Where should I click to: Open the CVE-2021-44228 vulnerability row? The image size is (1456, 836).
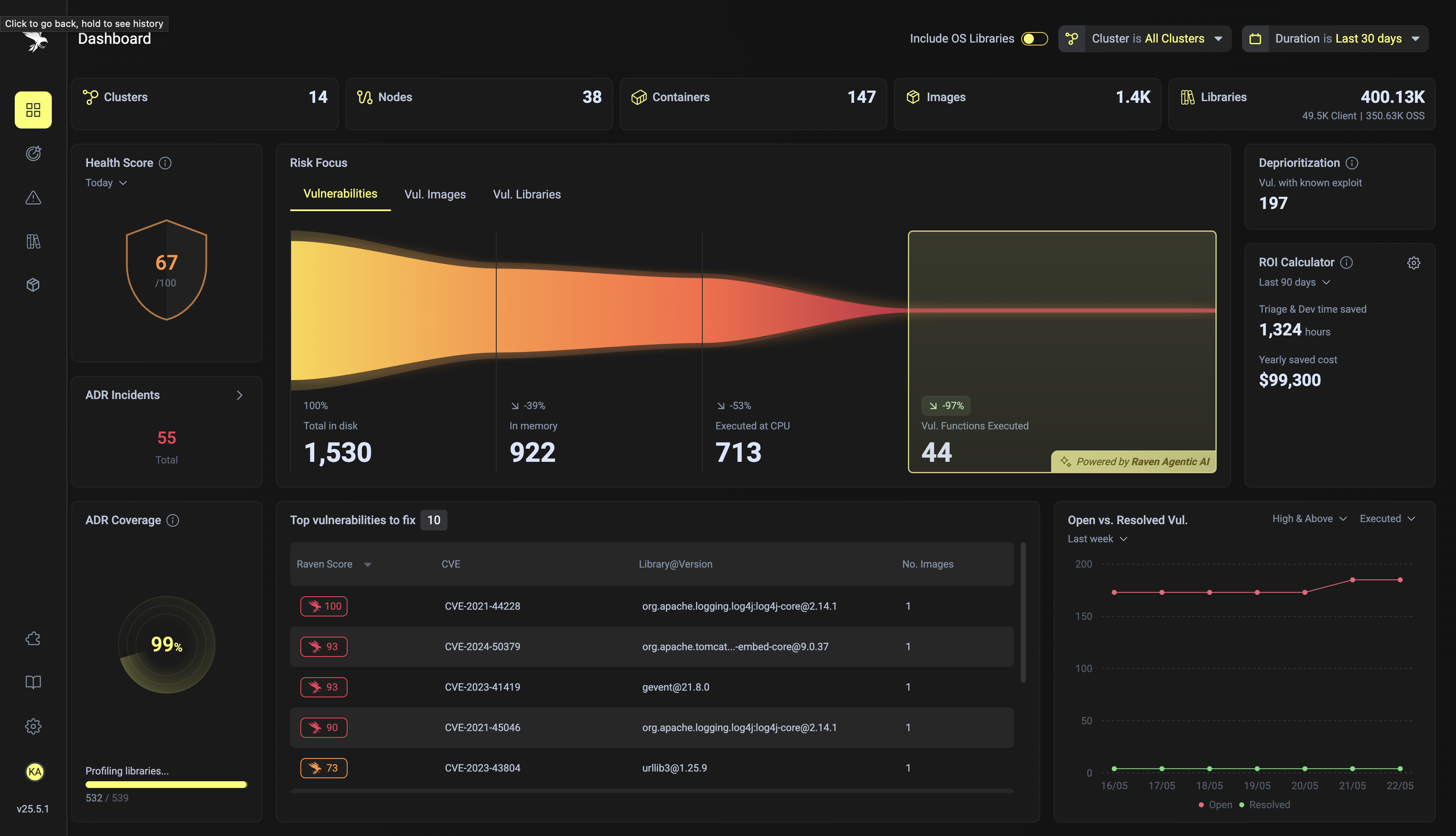pos(651,606)
